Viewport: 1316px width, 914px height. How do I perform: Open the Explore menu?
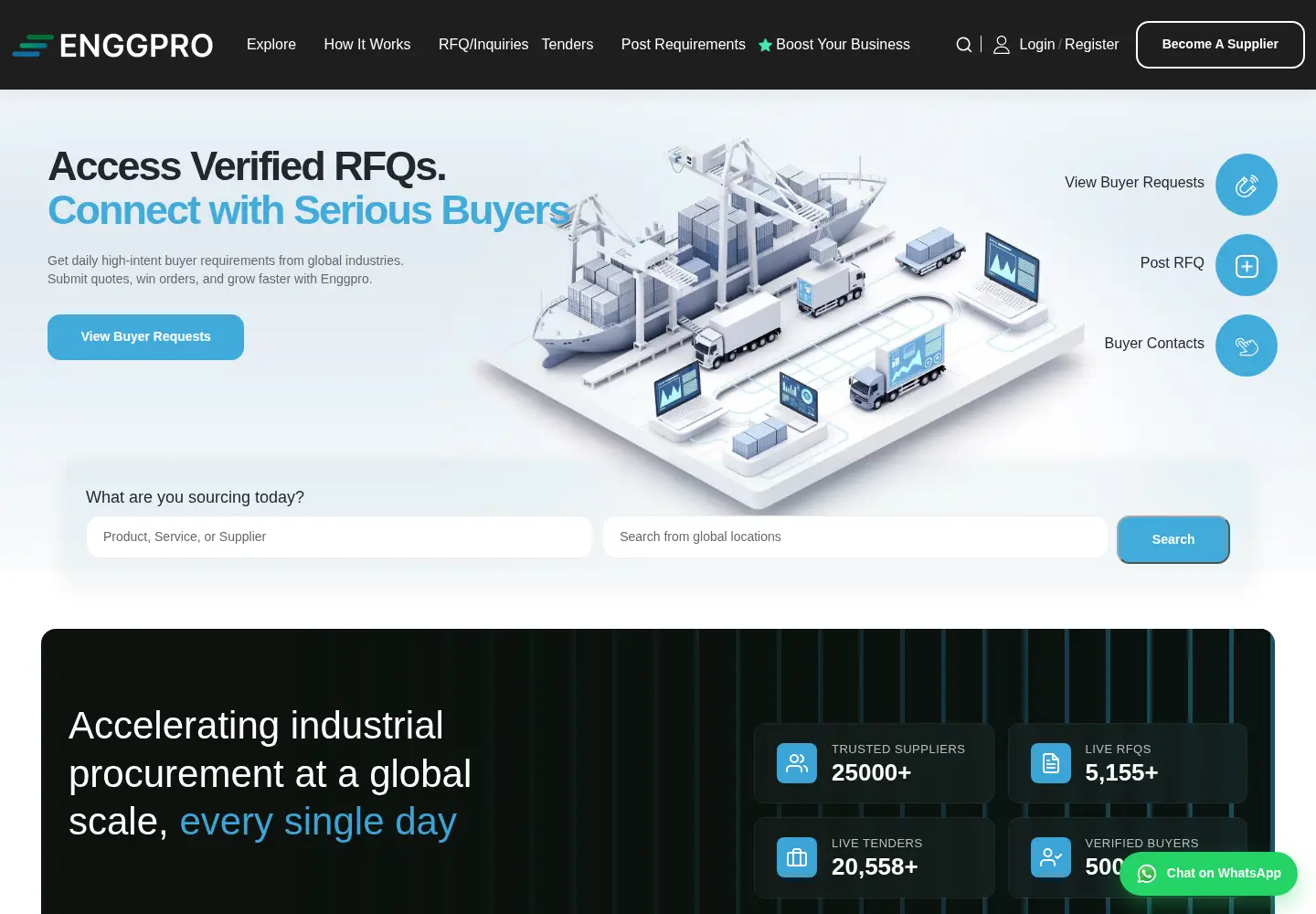pyautogui.click(x=271, y=45)
